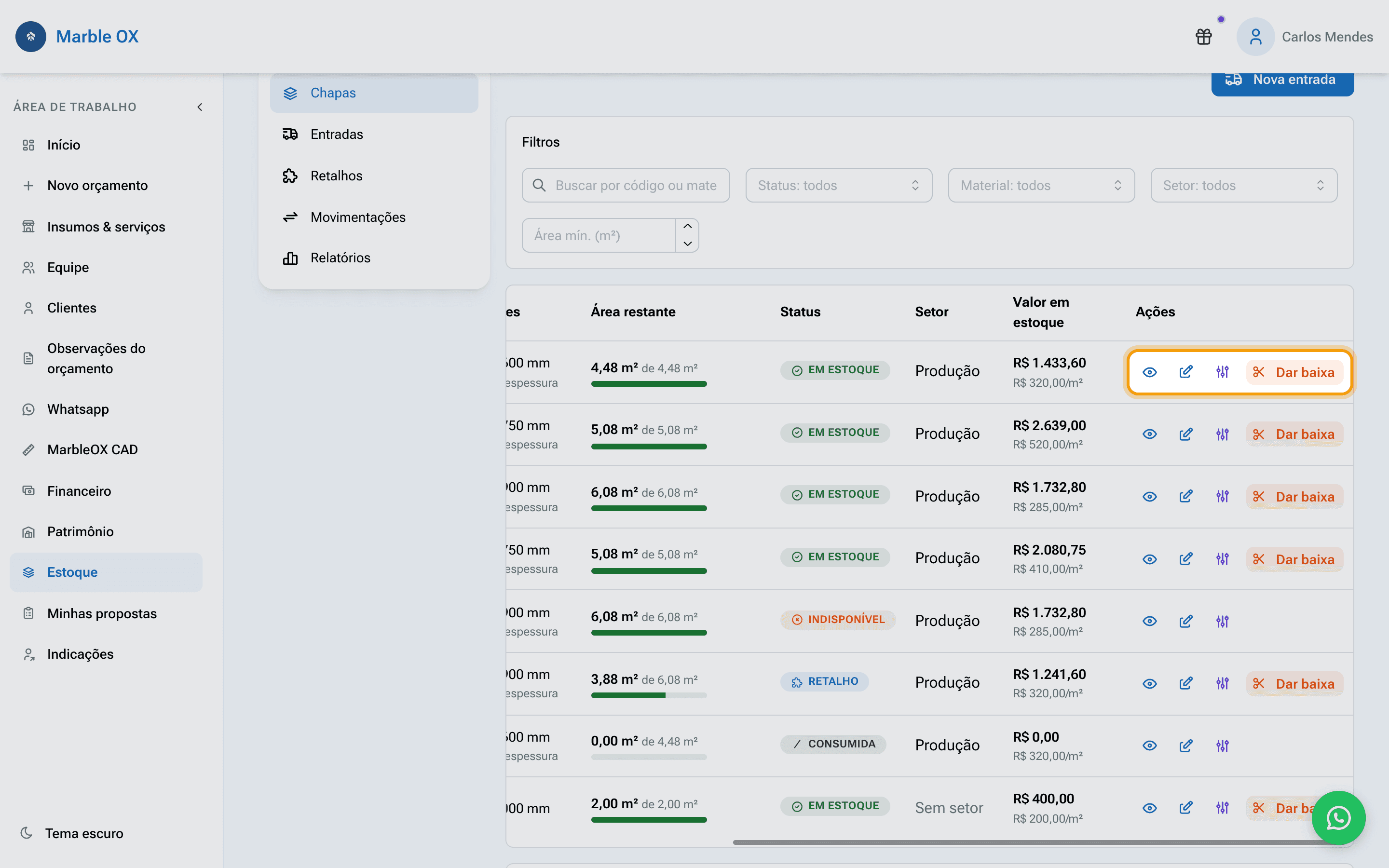The image size is (1389, 868).
Task: Open the Carlos Mendes user avatar
Action: click(x=1255, y=37)
